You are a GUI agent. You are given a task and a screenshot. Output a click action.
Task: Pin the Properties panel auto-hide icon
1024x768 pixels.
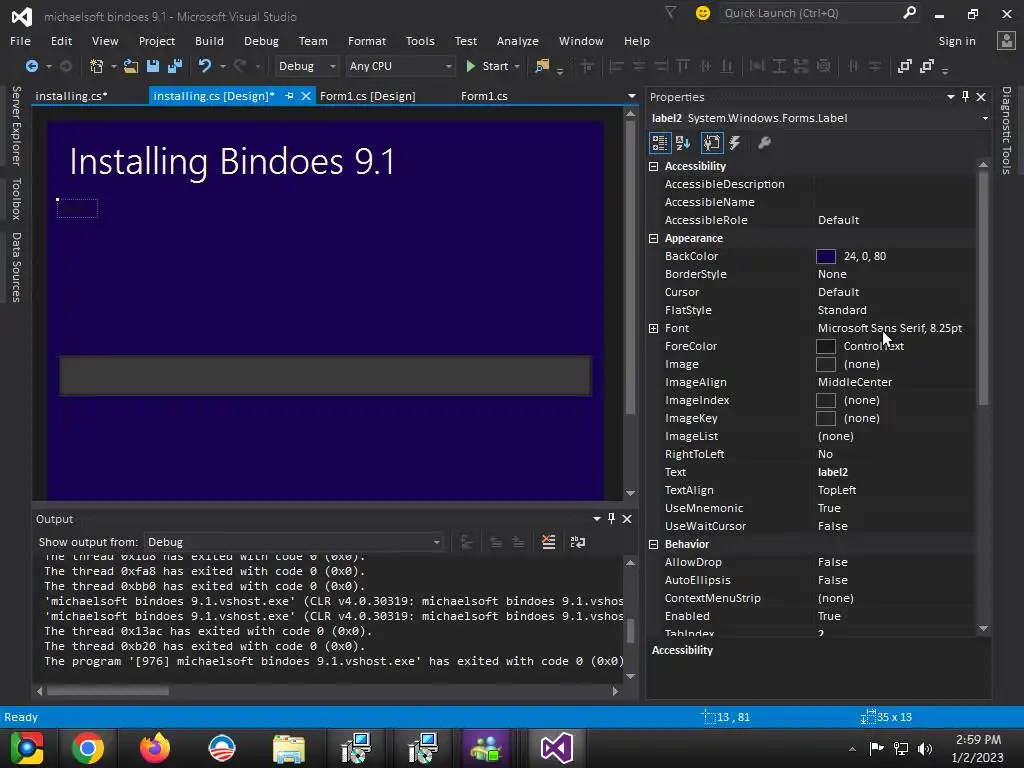click(x=965, y=97)
